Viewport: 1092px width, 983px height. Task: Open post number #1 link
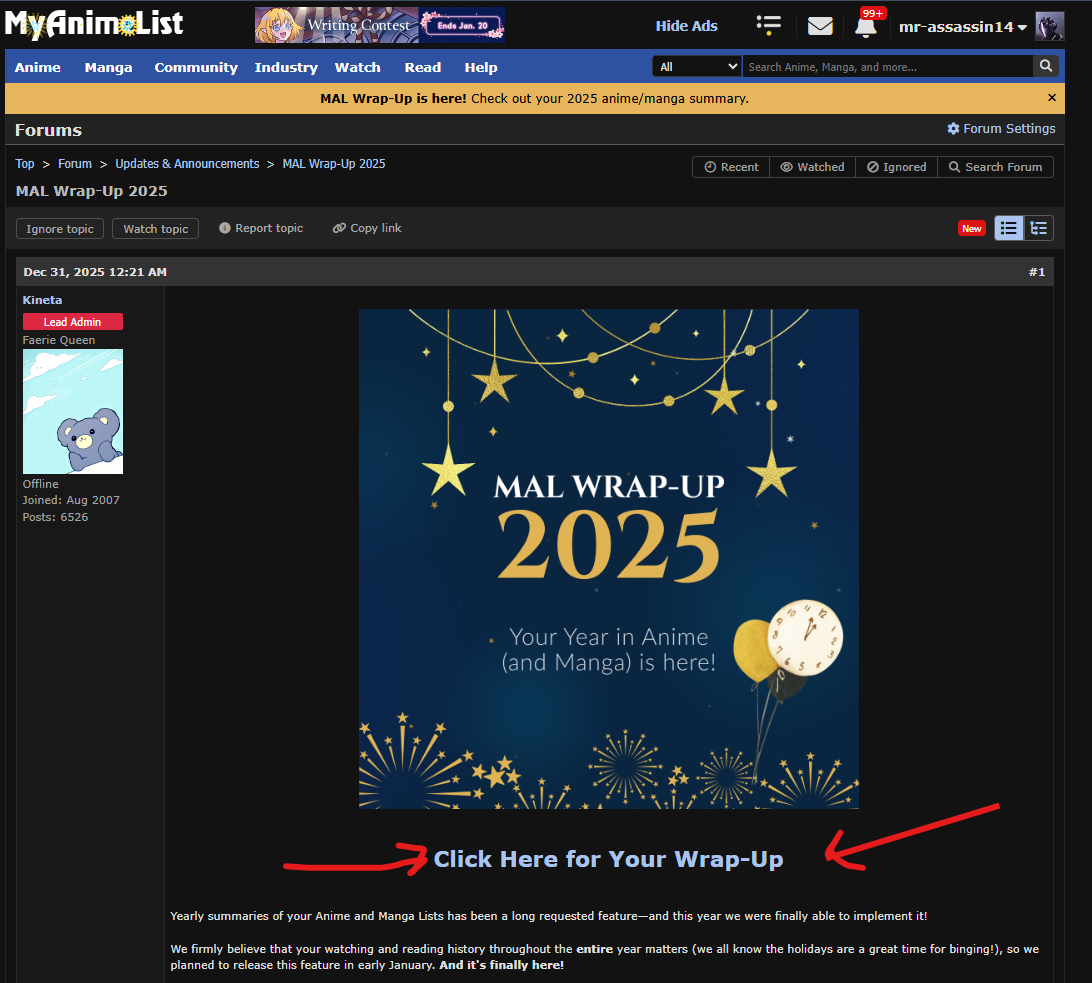(1037, 272)
